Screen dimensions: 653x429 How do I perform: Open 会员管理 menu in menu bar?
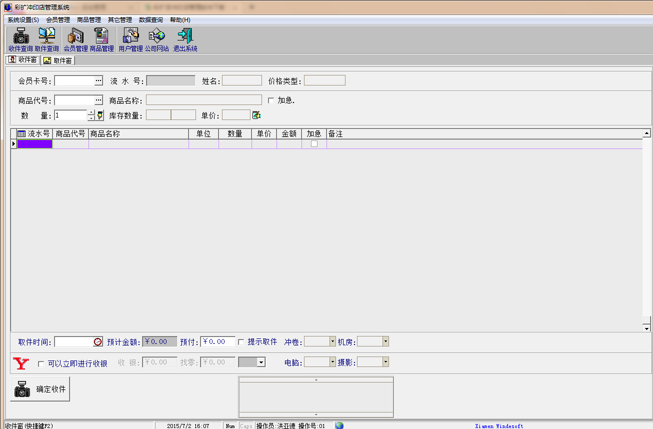58,20
